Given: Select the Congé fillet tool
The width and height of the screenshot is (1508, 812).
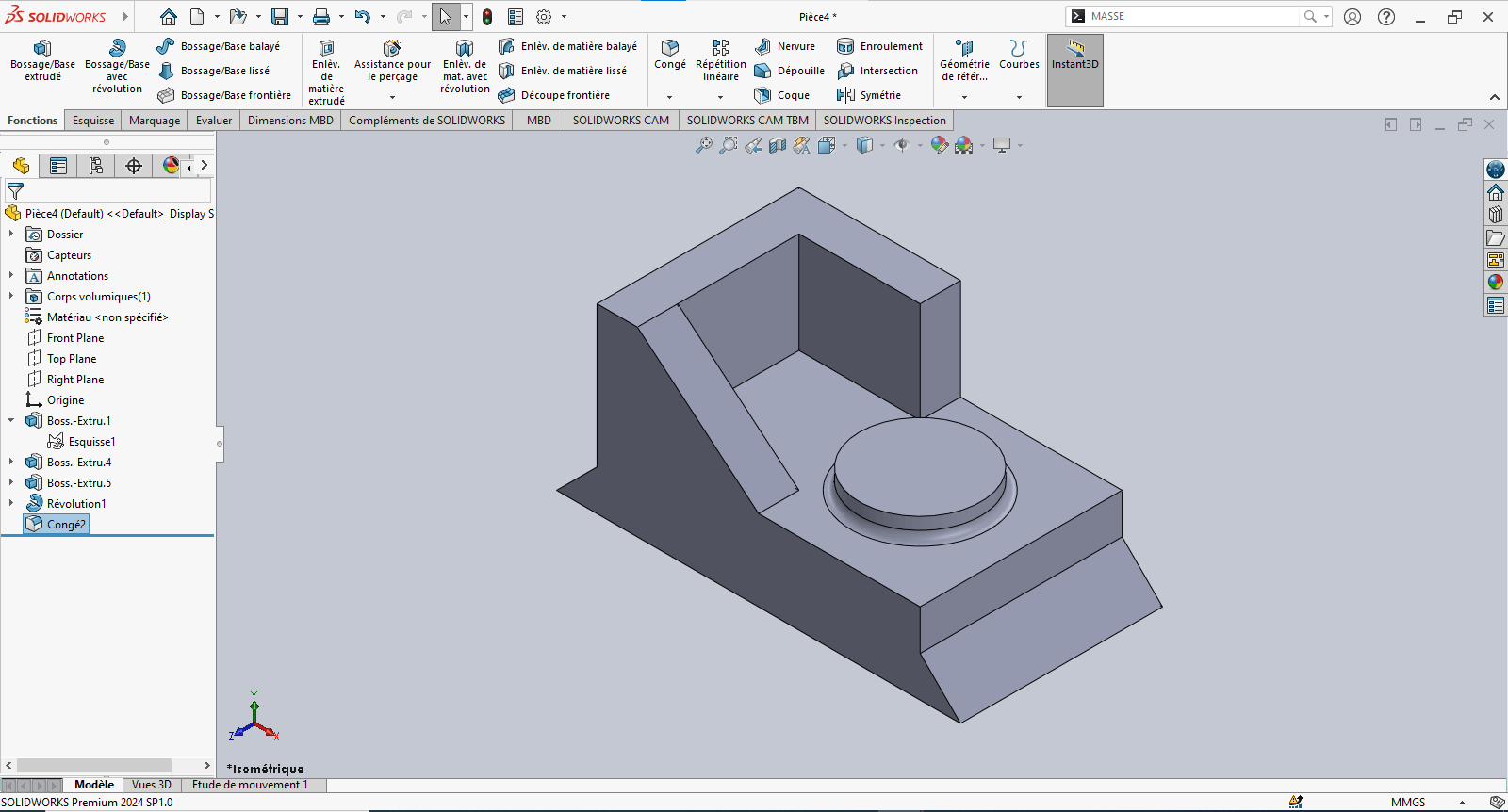Looking at the screenshot, I should pos(670,54).
